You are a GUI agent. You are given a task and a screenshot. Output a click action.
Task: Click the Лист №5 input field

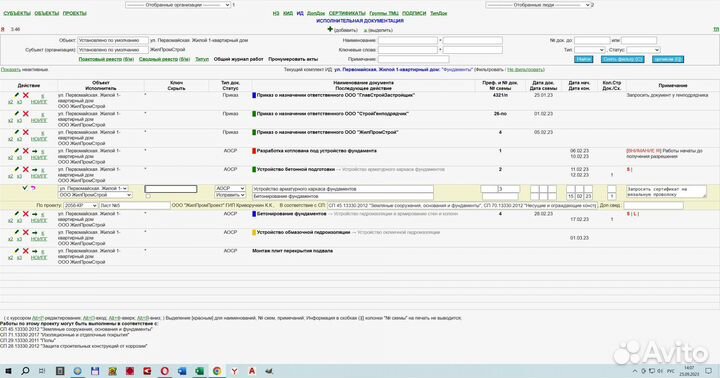click(135, 206)
